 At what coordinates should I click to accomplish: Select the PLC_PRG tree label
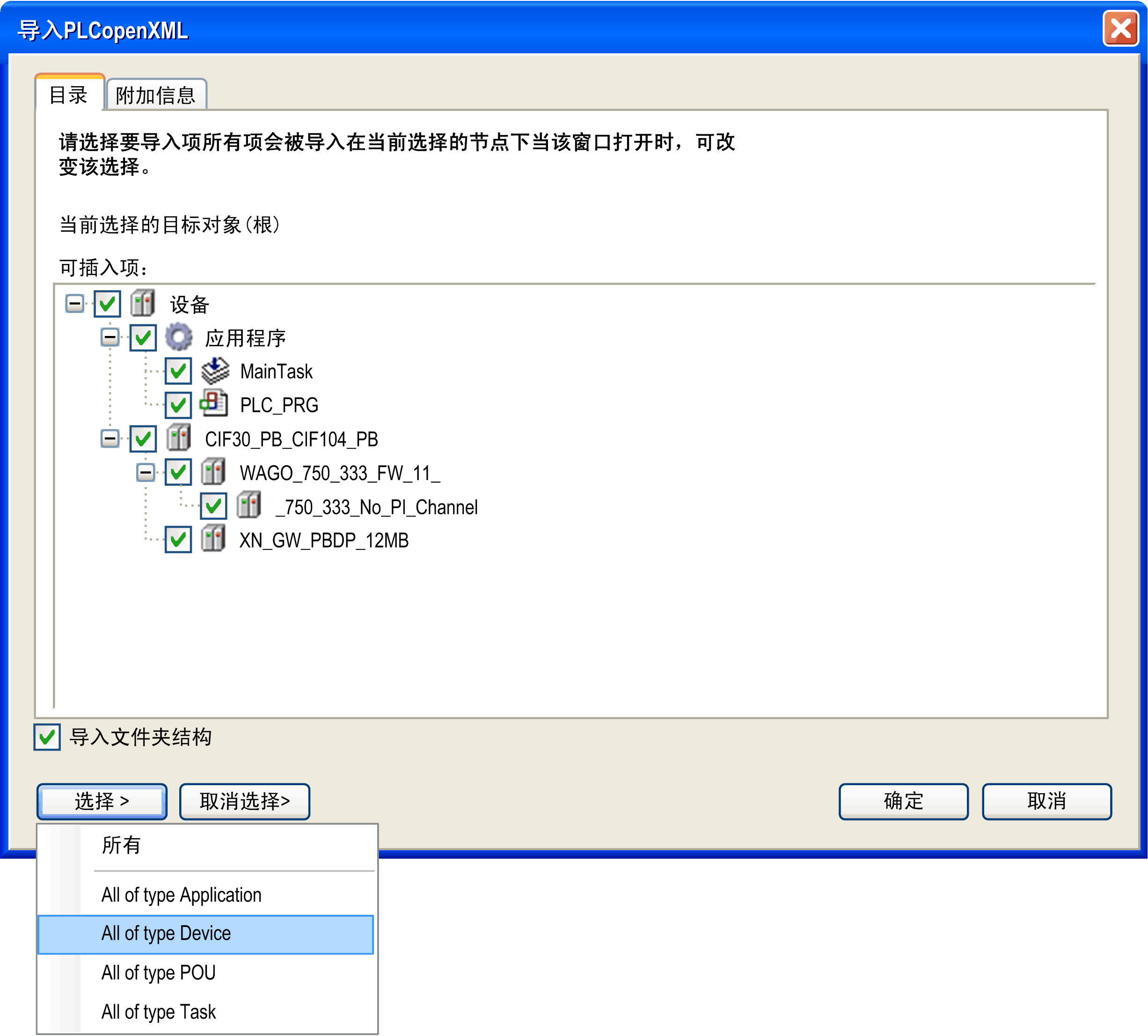tap(279, 405)
